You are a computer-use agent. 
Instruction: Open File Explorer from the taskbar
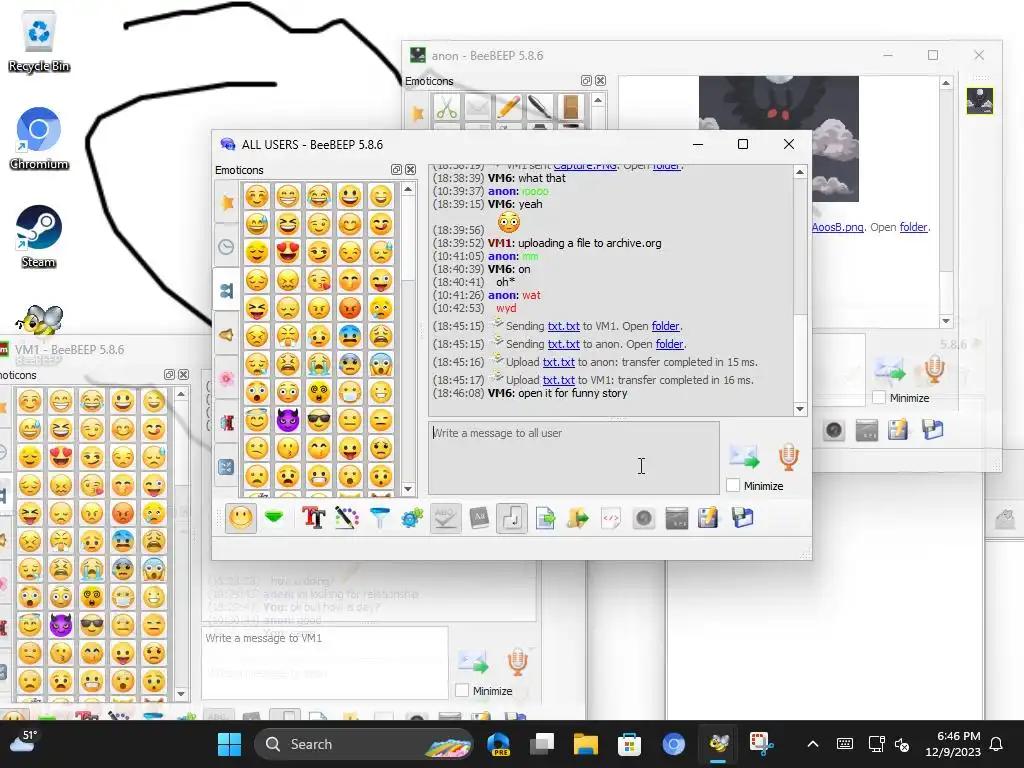(x=586, y=744)
